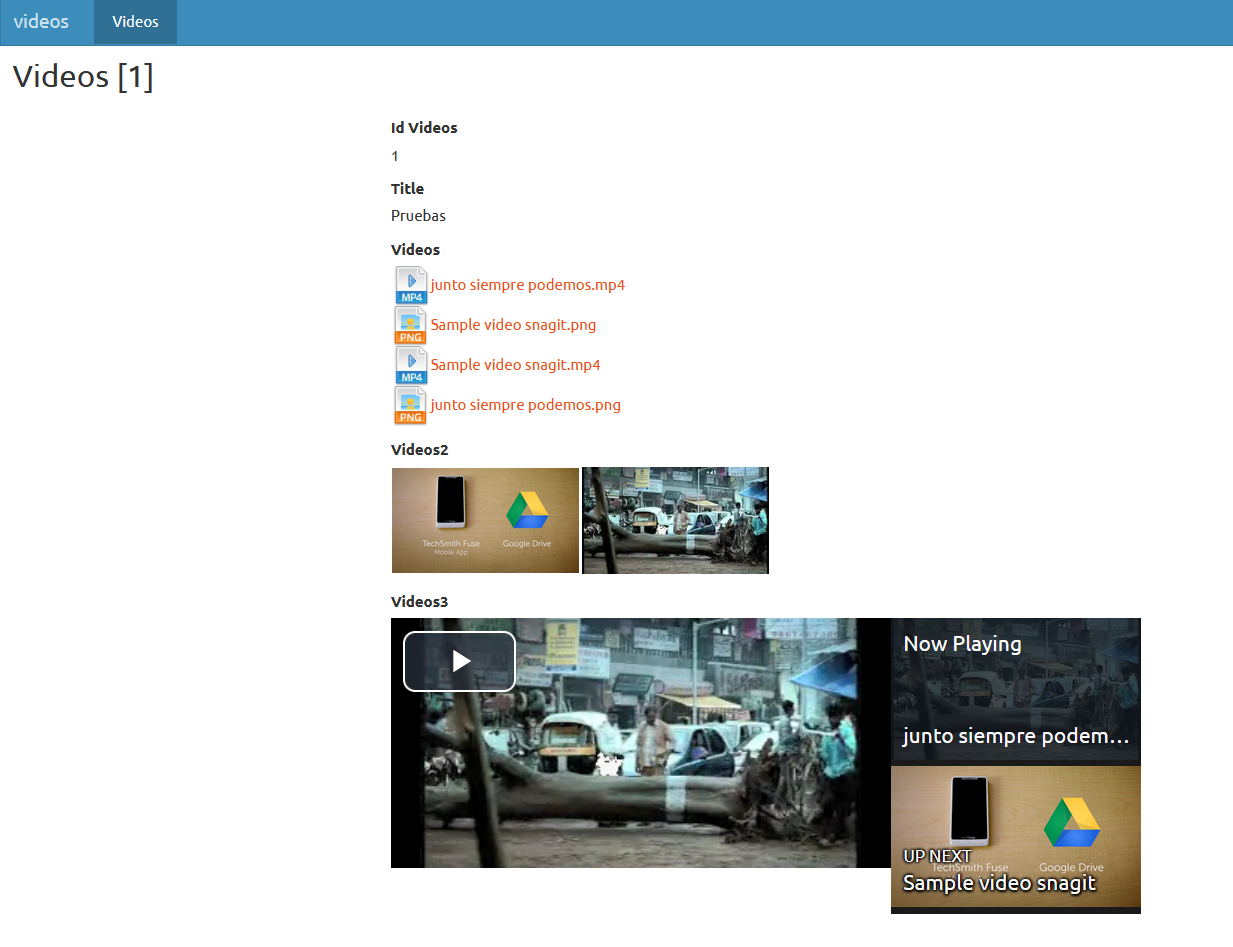The width and height of the screenshot is (1233, 947).
Task: Click the PNG icon for Sample video snagit
Action: 411,325
